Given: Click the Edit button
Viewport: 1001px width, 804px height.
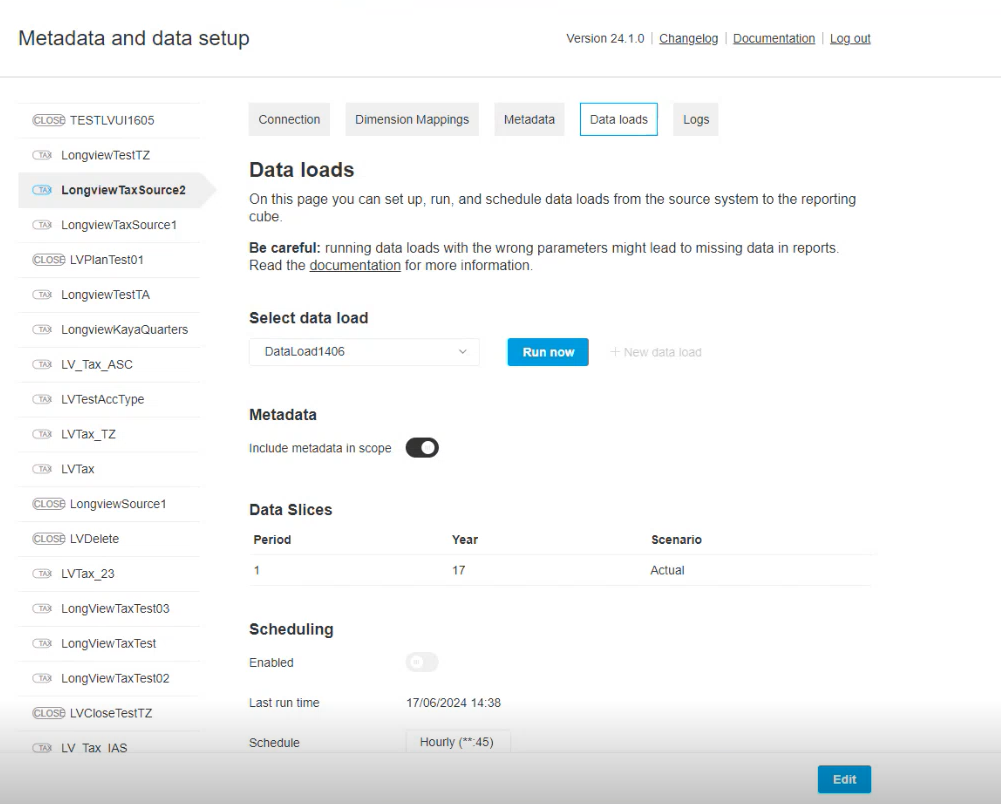Looking at the screenshot, I should pos(844,780).
